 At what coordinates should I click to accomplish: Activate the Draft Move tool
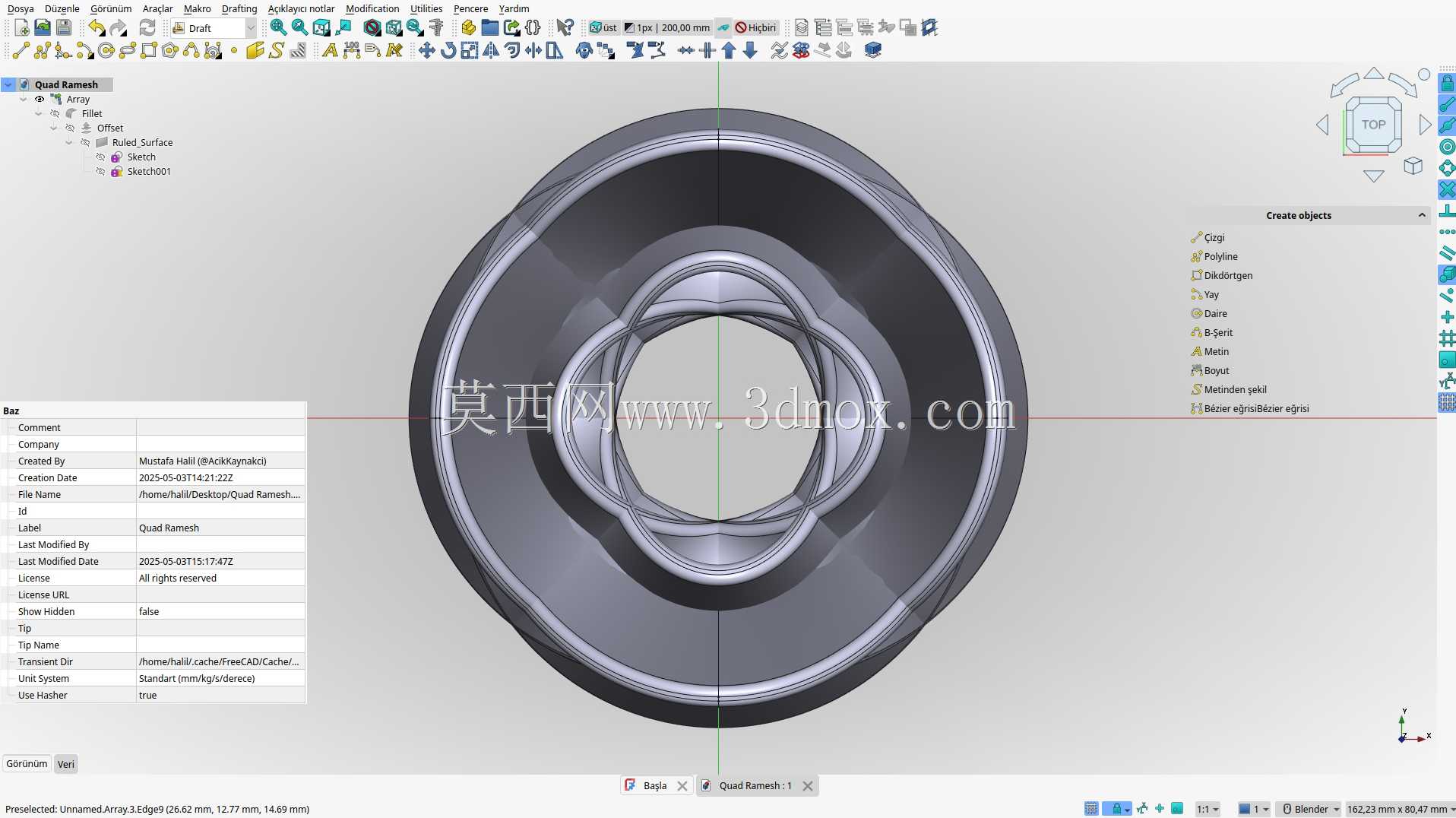click(427, 51)
